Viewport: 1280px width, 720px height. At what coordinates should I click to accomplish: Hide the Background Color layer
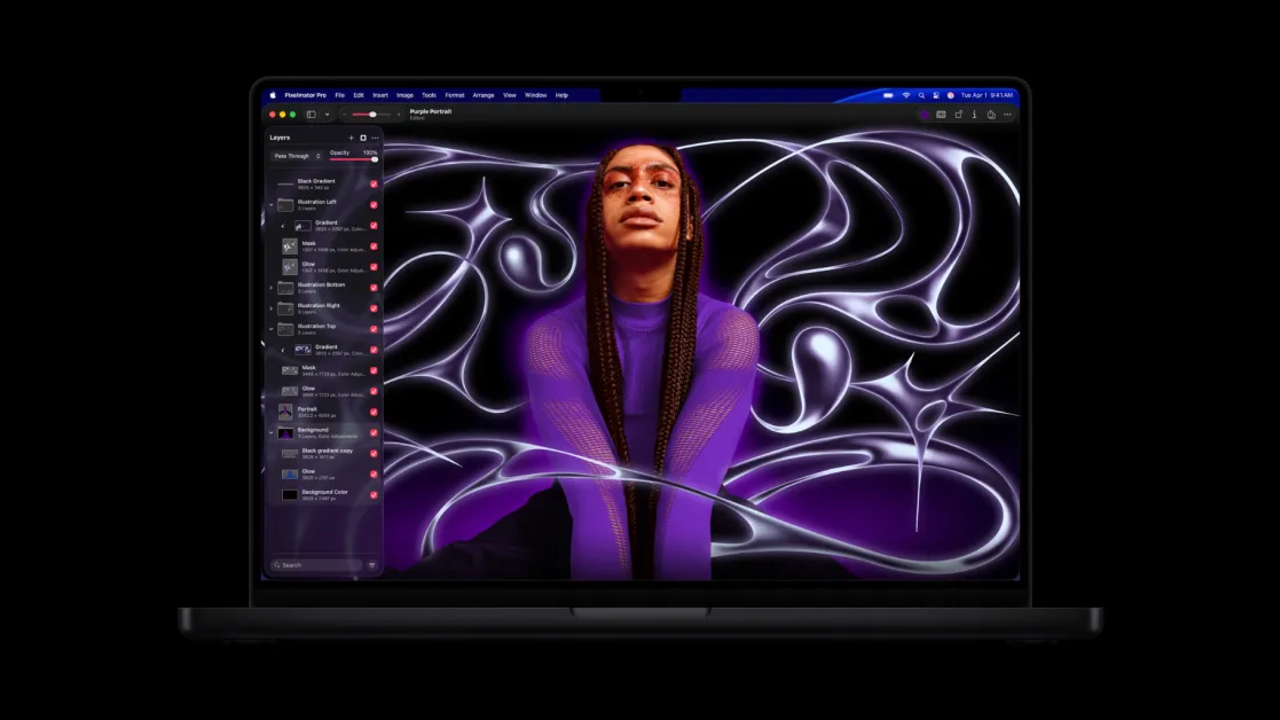coord(374,495)
